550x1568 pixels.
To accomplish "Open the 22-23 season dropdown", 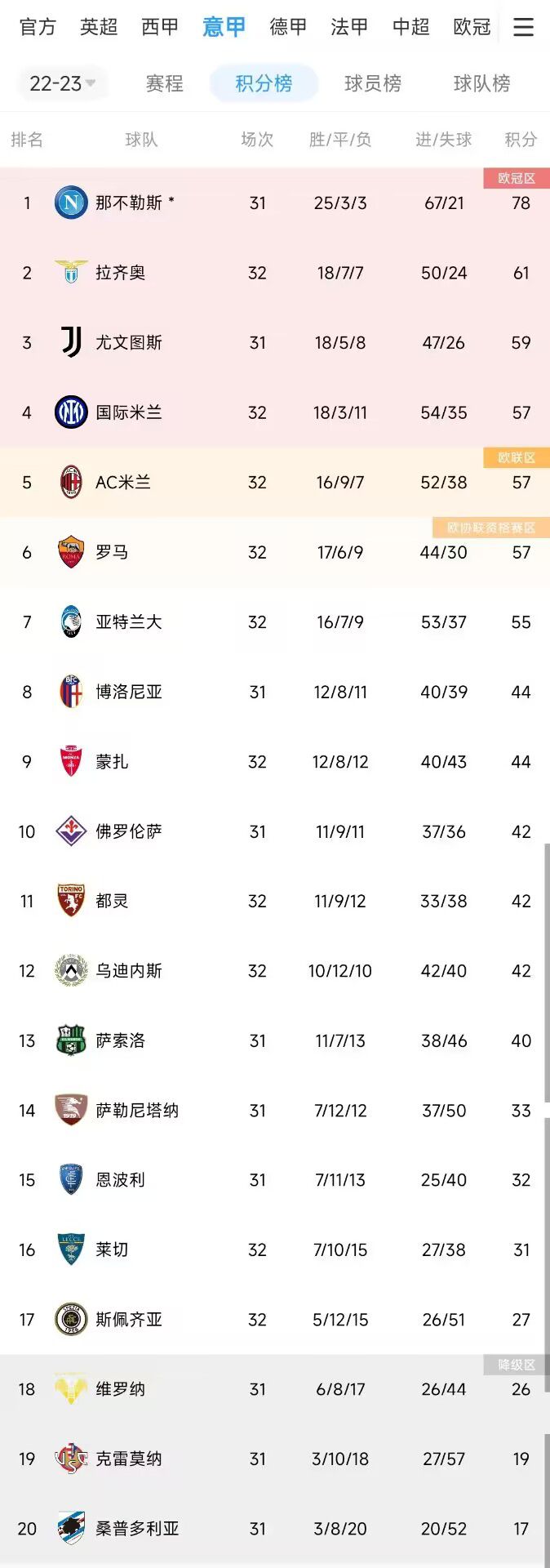I will click(62, 83).
